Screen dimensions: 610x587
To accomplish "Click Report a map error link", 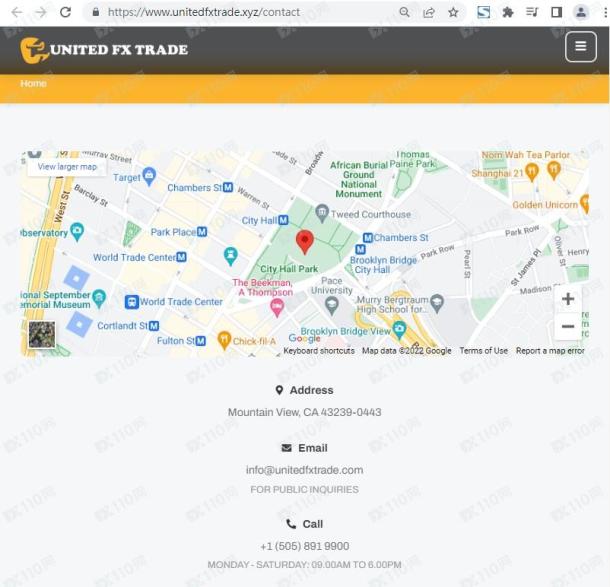I will point(550,350).
